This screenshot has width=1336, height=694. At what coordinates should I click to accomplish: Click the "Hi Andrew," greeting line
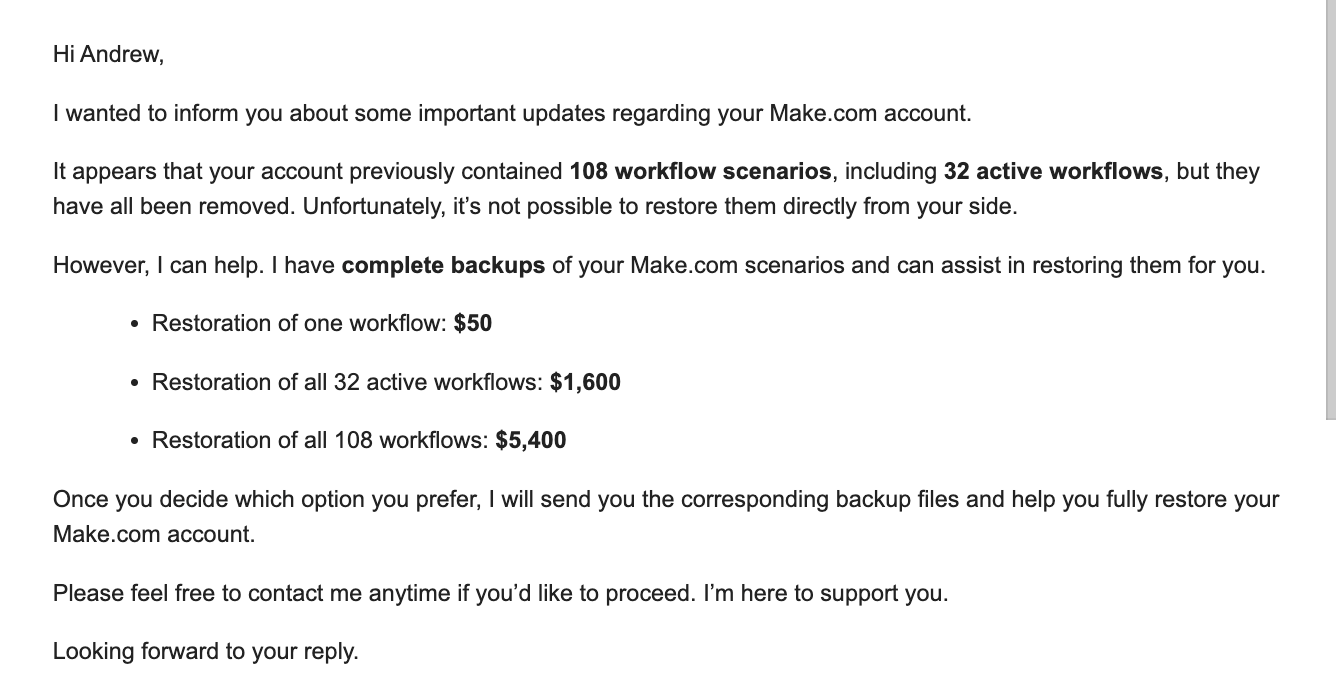tap(108, 55)
